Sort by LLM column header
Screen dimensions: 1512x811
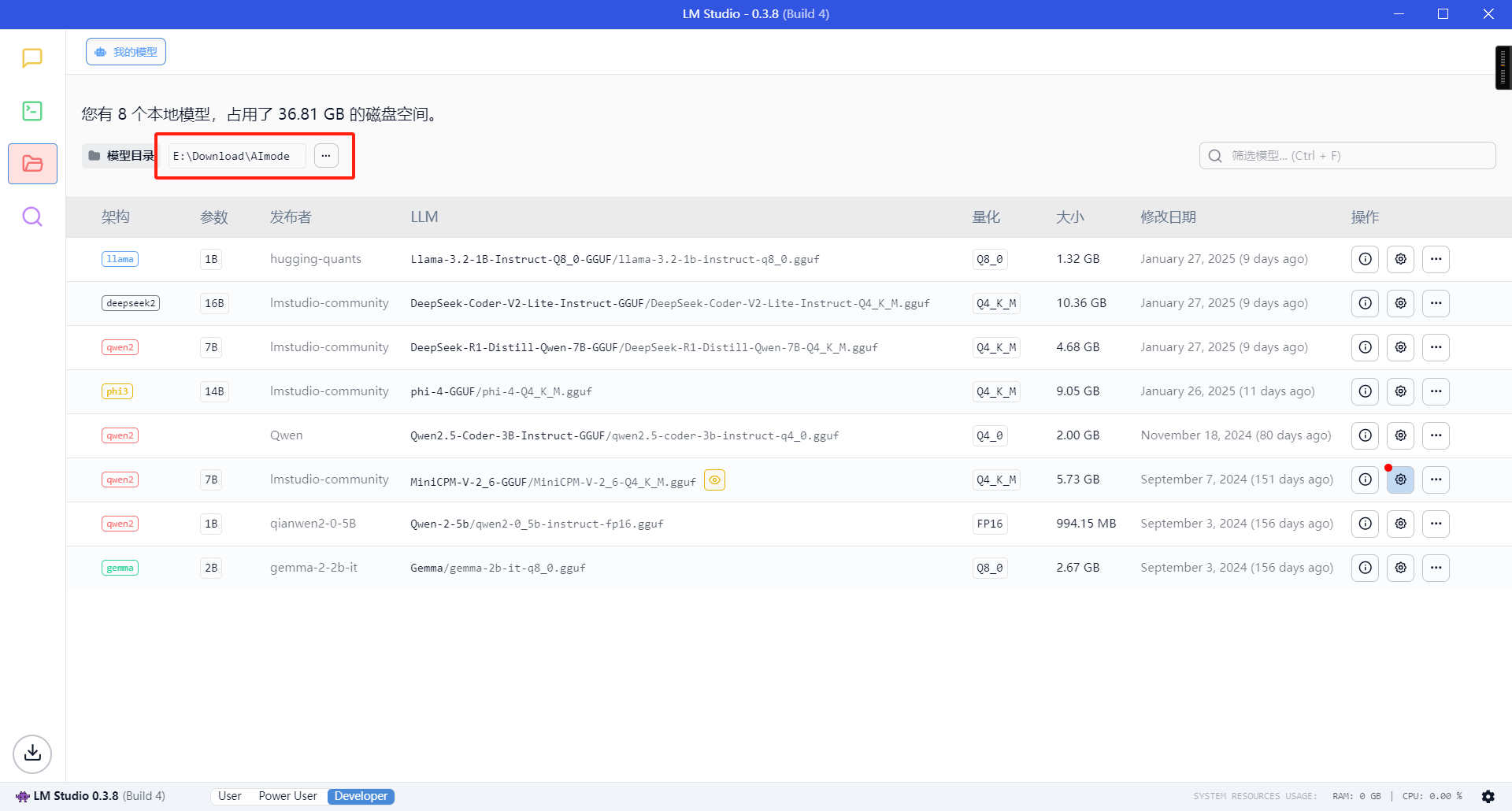coord(424,217)
